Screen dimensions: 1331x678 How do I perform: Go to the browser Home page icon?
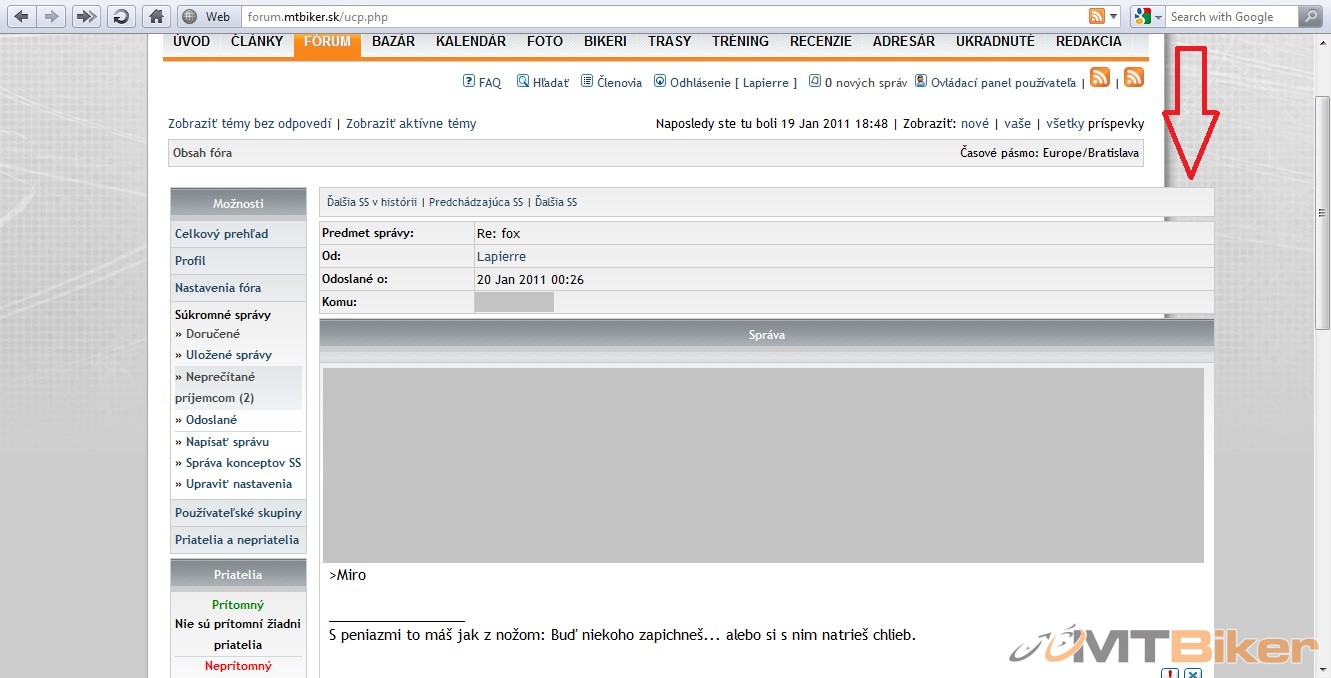click(x=154, y=16)
